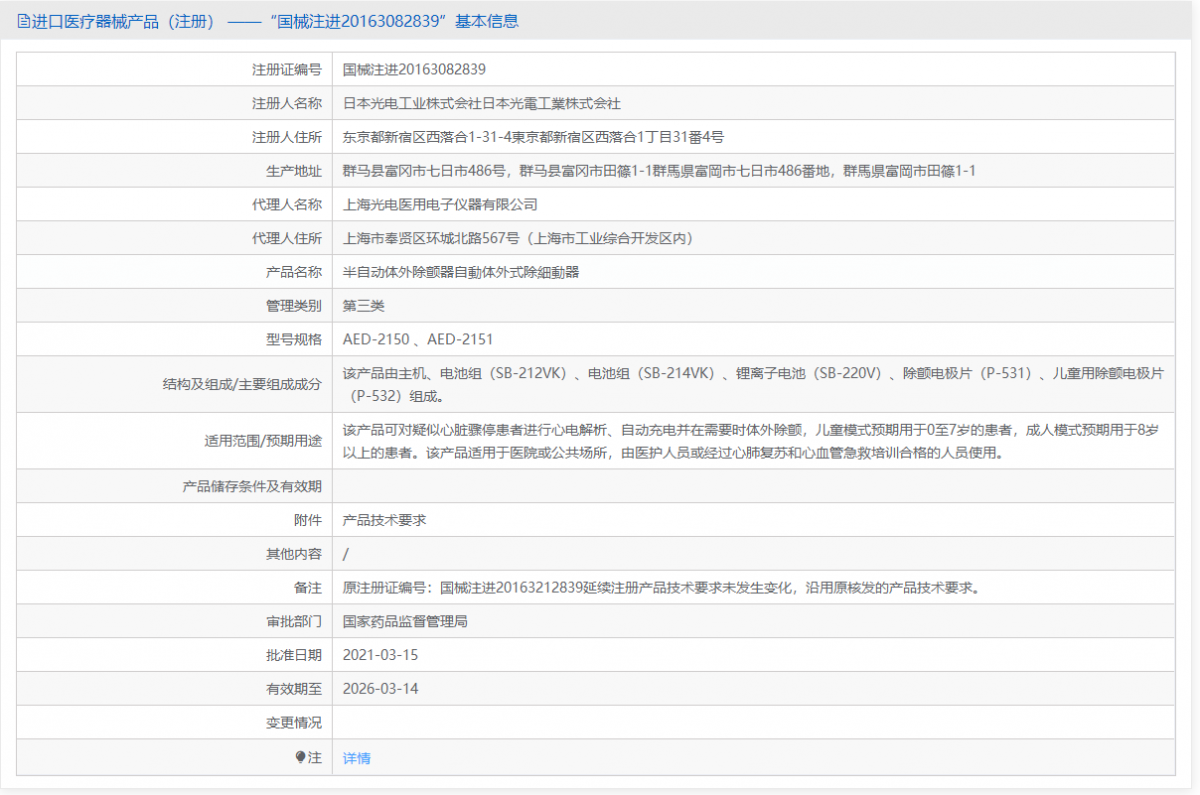Select remark text 原注册证编号：国械注进20163212839
The image size is (1200, 795).
tap(661, 588)
